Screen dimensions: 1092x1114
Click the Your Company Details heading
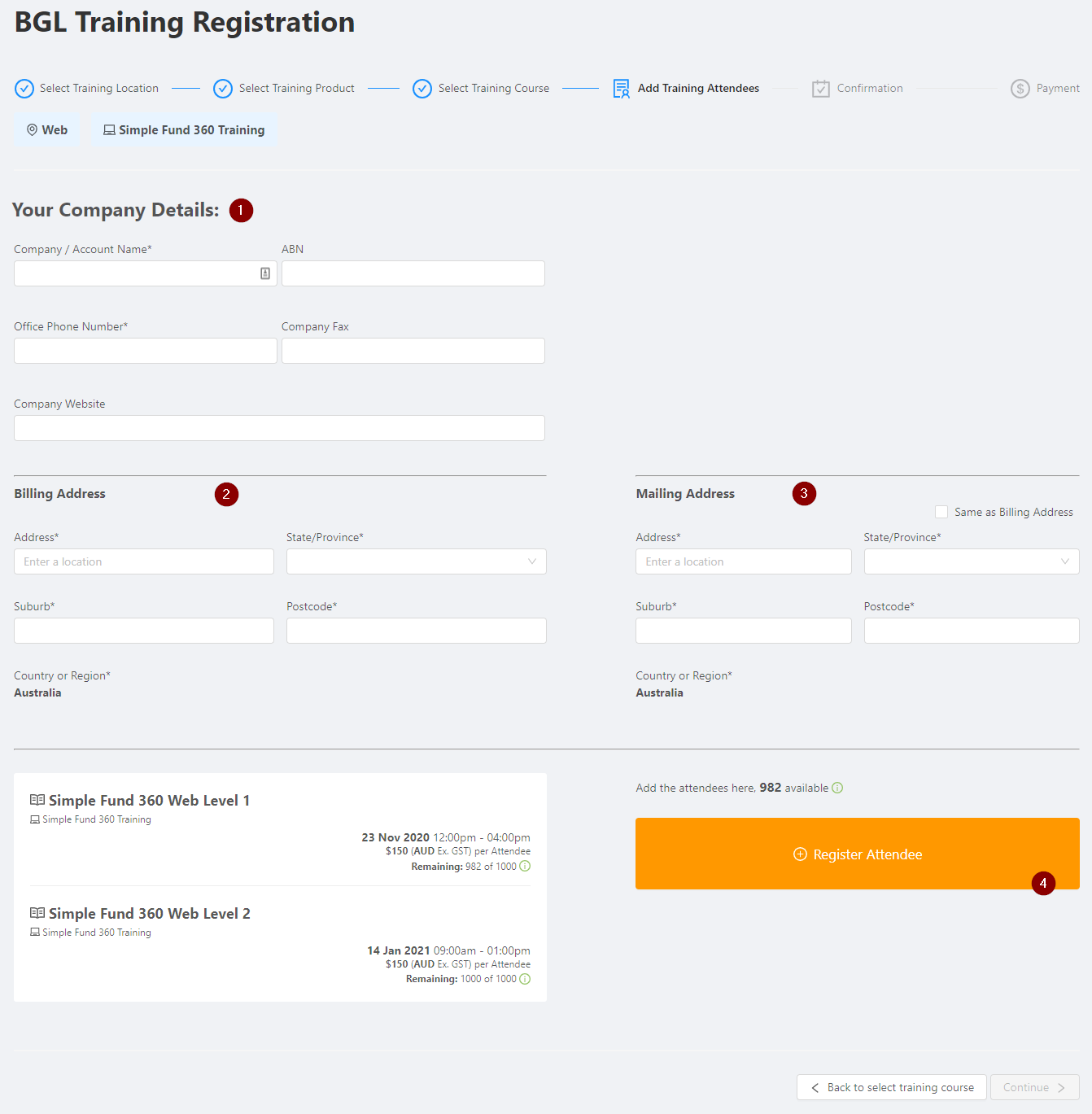[x=116, y=210]
